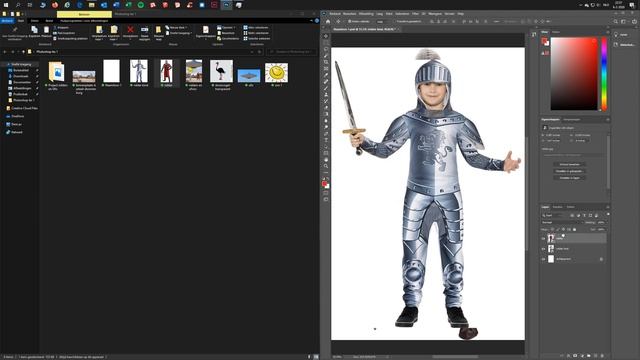Click Explorer up-arrow navigation button
The width and height of the screenshot is (640, 360).
click(23, 52)
